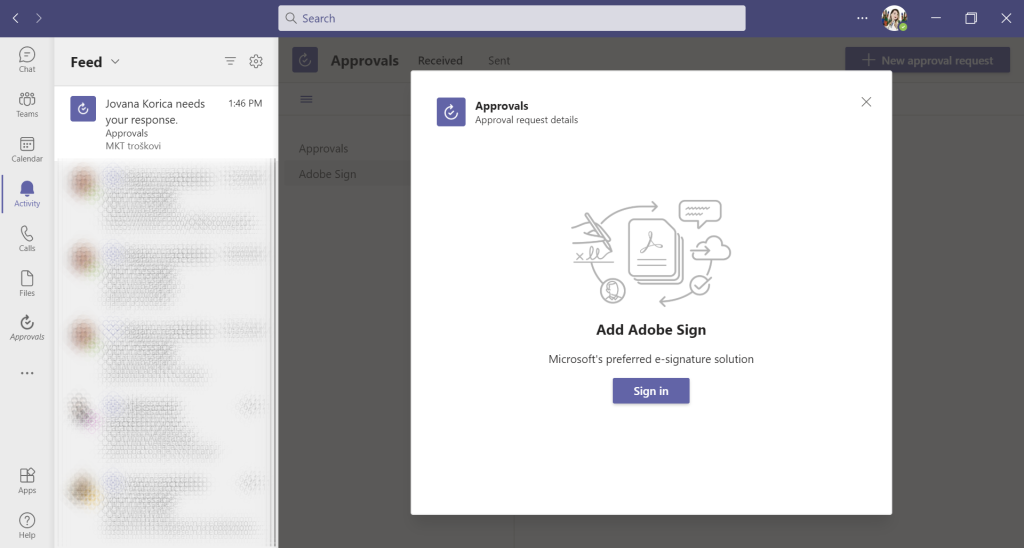The width and height of the screenshot is (1024, 548).
Task: Open Chat in the left sidebar
Action: coord(27,59)
